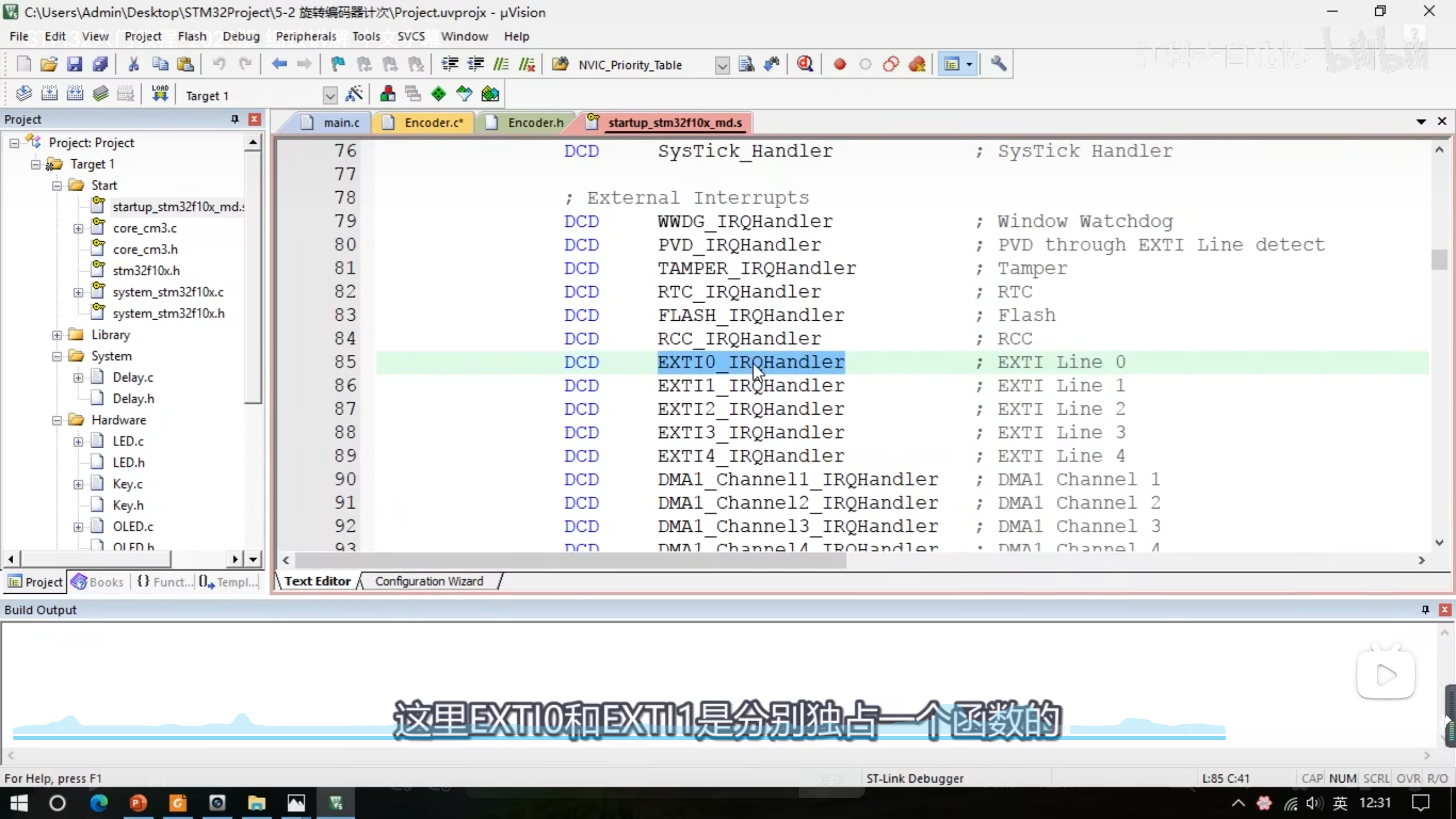Open the Peripherals menu
This screenshot has width=1456, height=819.
305,36
